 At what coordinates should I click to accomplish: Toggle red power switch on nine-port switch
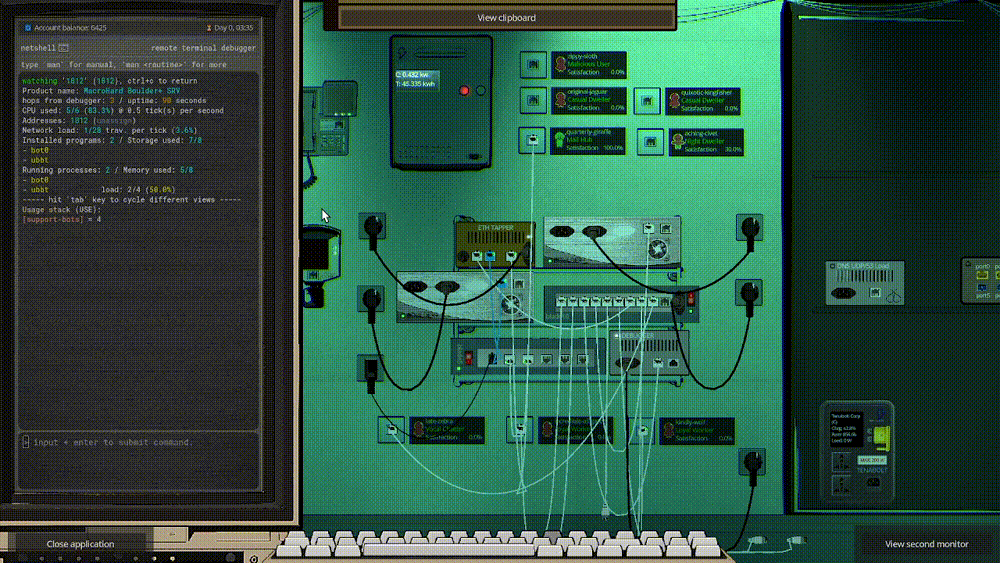click(691, 298)
